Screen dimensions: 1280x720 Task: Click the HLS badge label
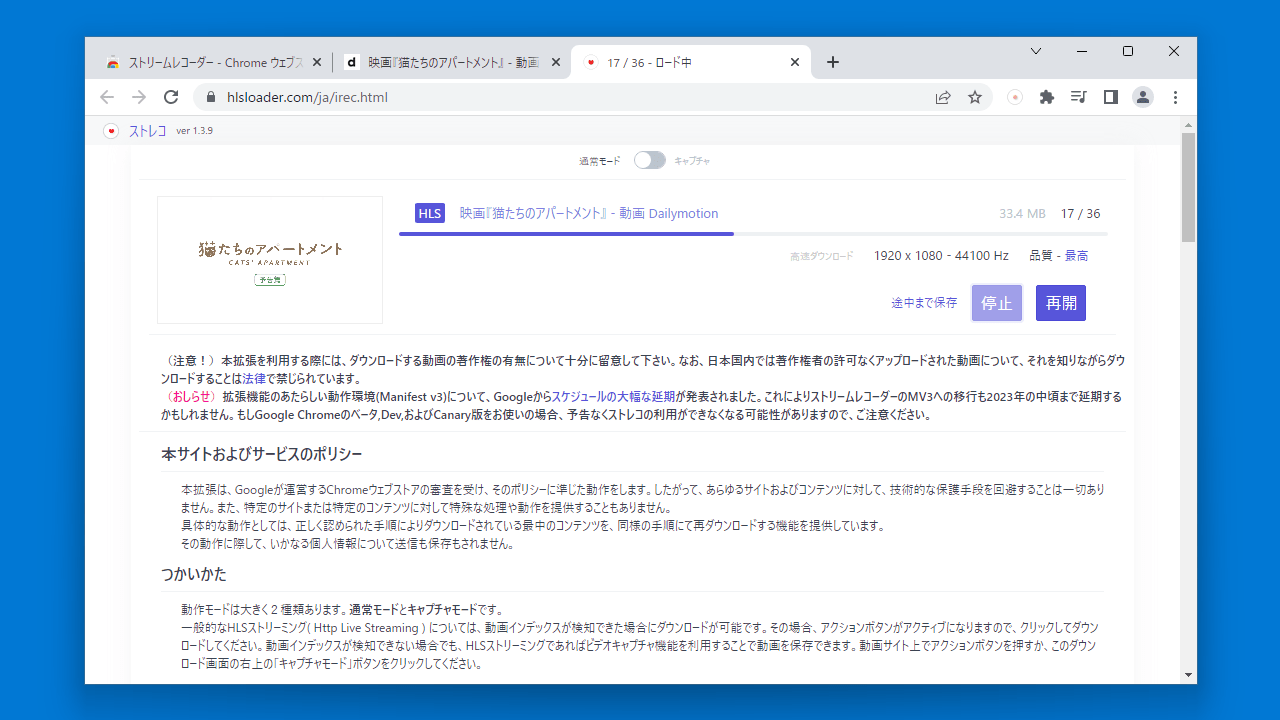coord(430,213)
